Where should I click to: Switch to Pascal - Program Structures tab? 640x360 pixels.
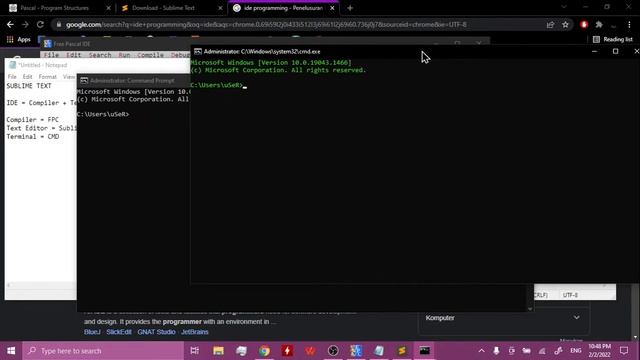(54, 8)
